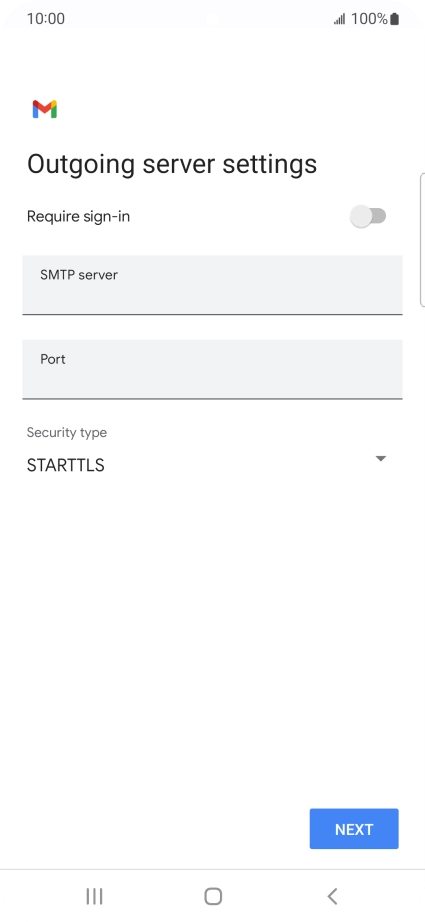Select the STARTTLS security type value

(x=66, y=465)
